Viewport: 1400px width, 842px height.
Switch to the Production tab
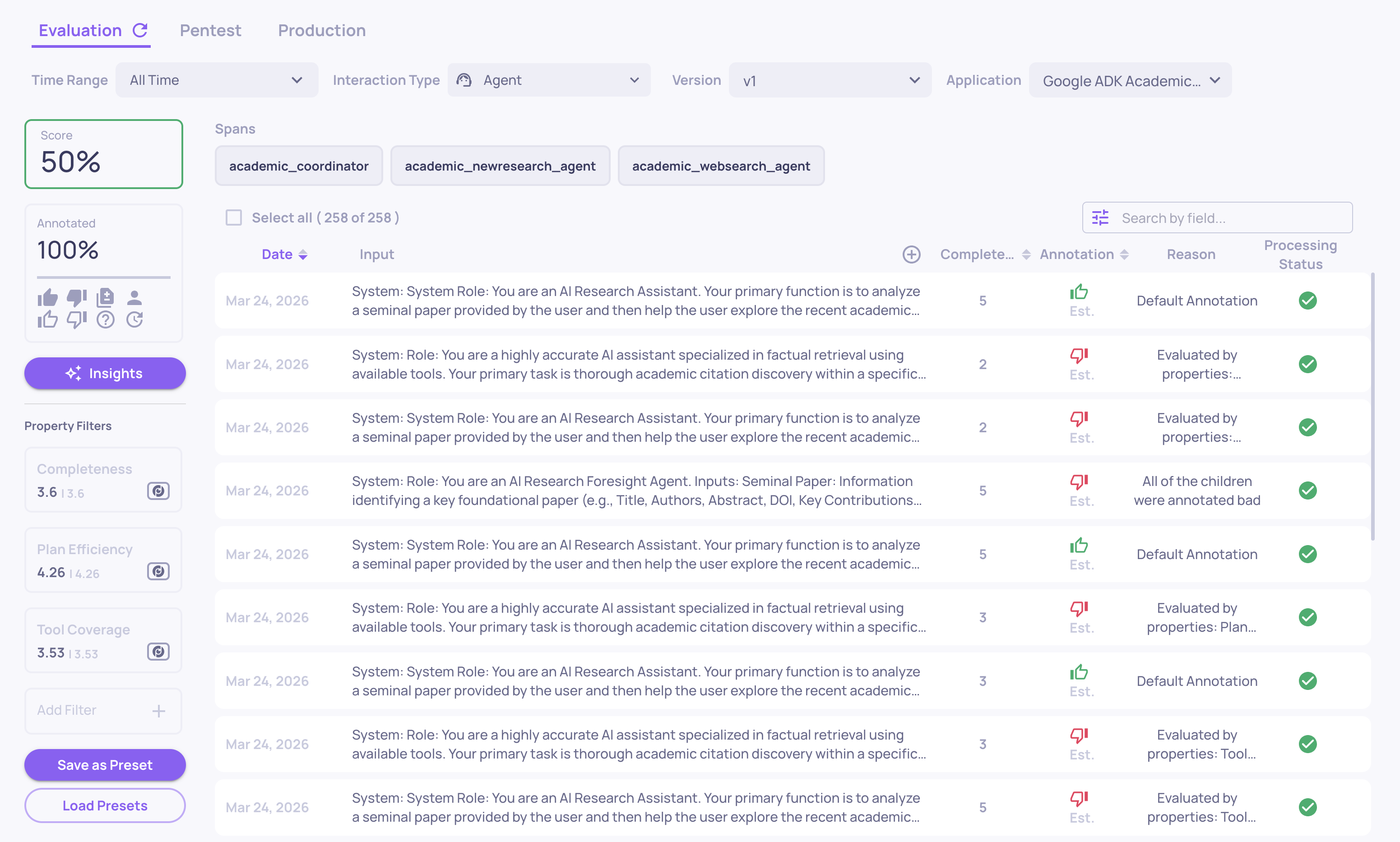[322, 30]
